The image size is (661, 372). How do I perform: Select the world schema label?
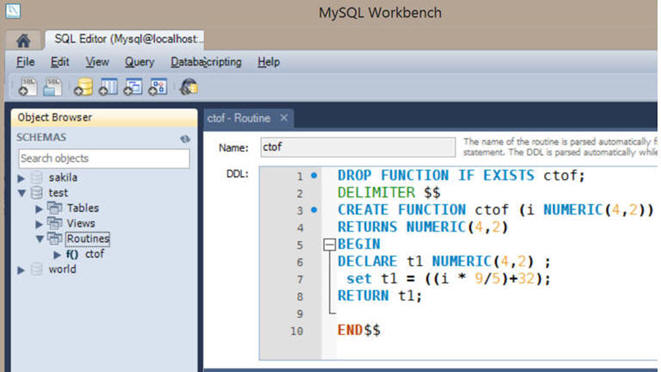tap(62, 269)
